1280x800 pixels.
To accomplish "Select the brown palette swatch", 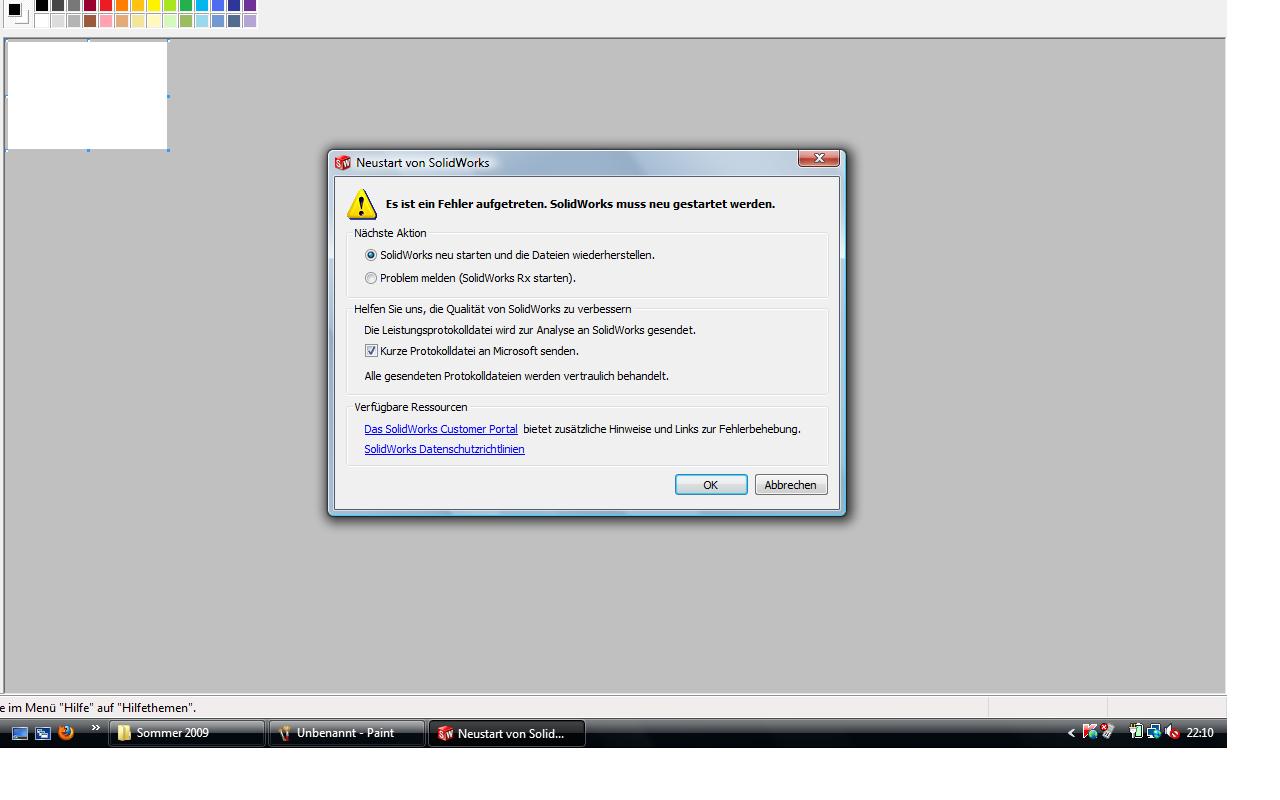I will pyautogui.click(x=90, y=21).
